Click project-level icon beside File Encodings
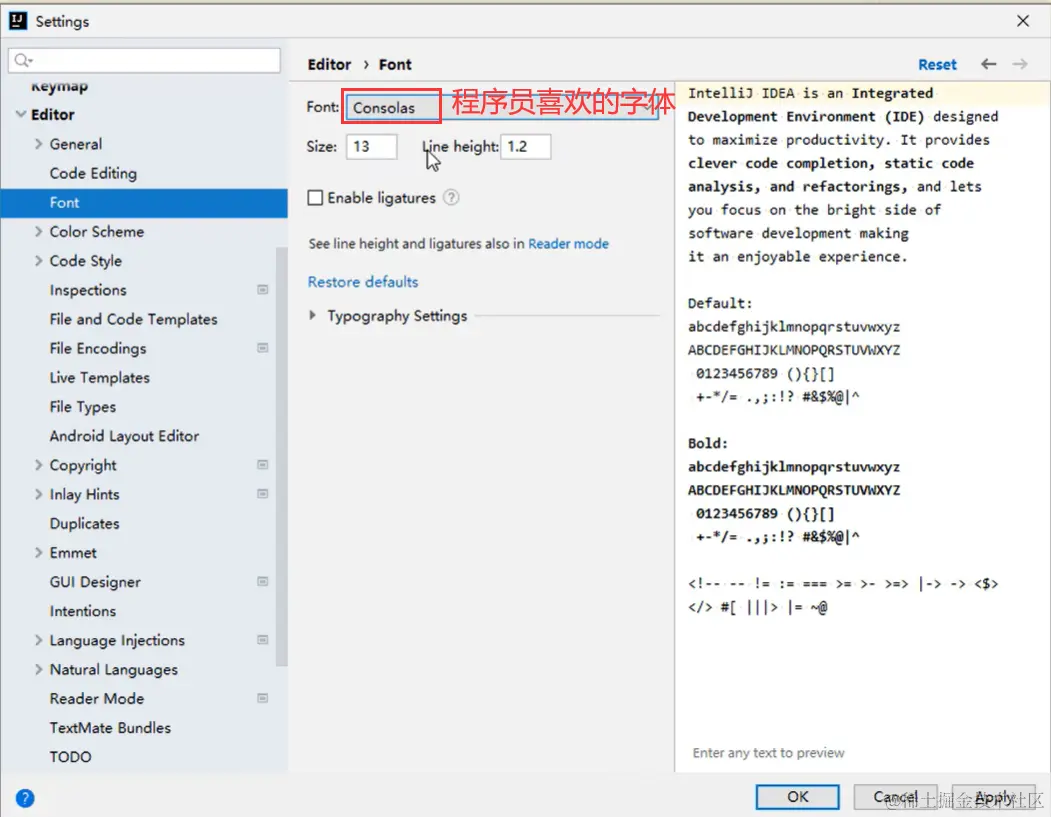 point(263,348)
